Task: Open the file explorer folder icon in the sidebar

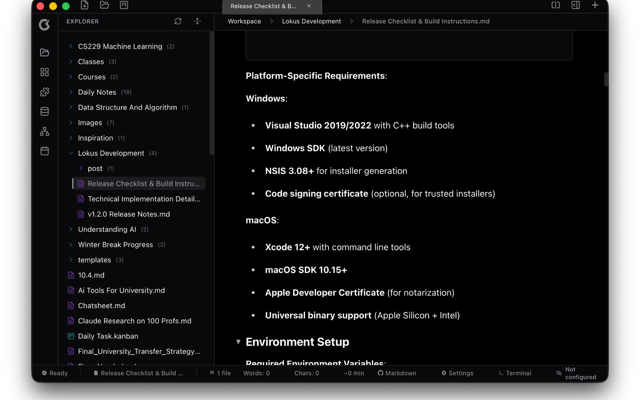Action: click(44, 52)
